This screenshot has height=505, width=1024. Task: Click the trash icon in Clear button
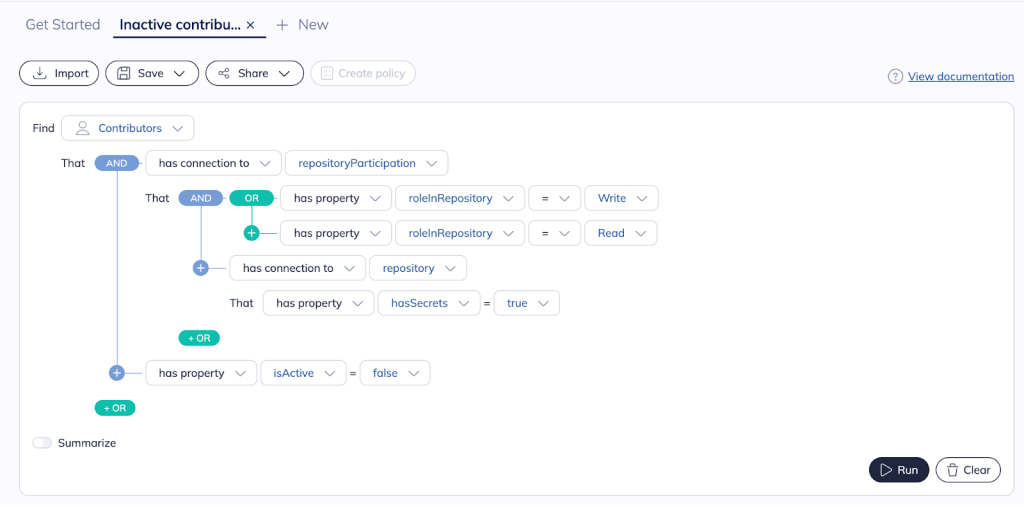point(952,470)
